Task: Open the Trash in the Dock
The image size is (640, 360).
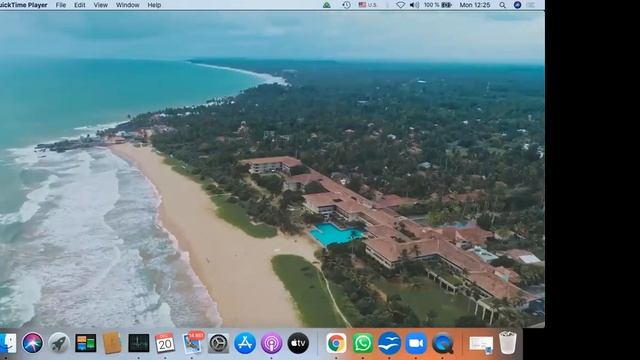Action: [x=508, y=343]
